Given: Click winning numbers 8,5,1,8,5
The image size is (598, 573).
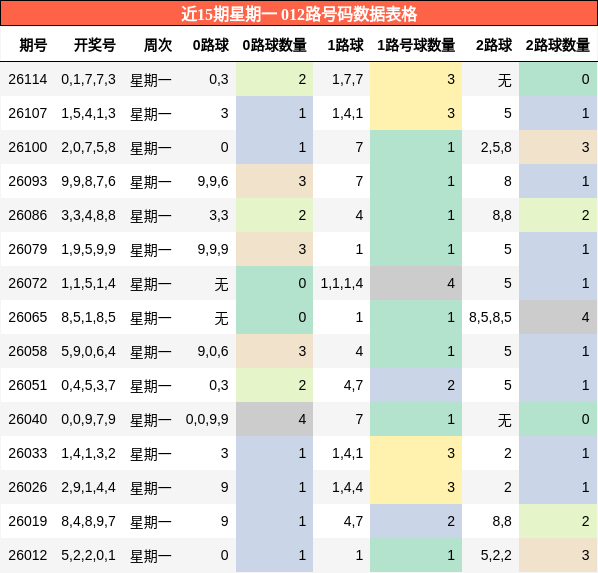Looking at the screenshot, I should click(x=88, y=317).
